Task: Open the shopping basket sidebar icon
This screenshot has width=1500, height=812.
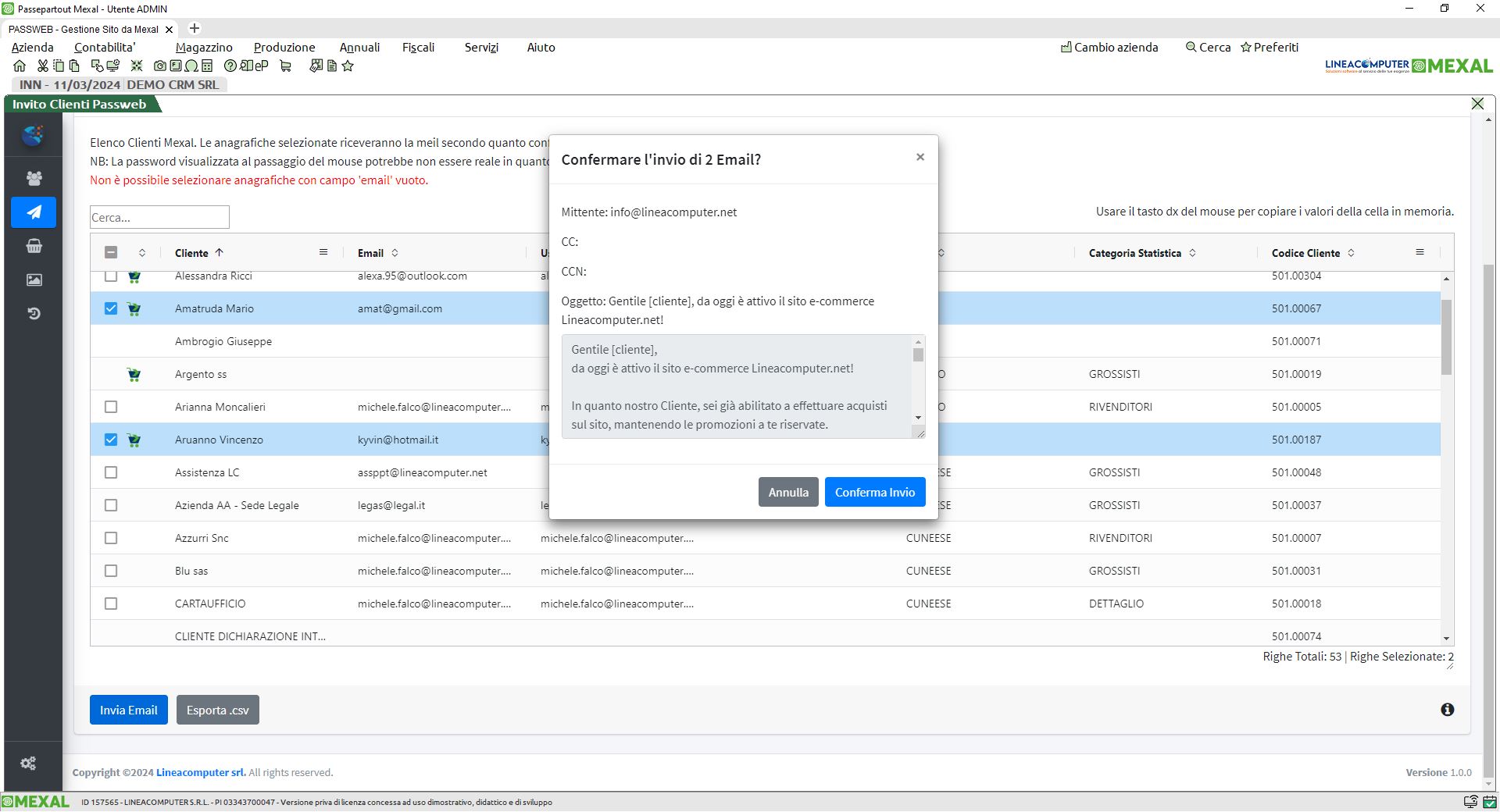Action: click(x=34, y=246)
